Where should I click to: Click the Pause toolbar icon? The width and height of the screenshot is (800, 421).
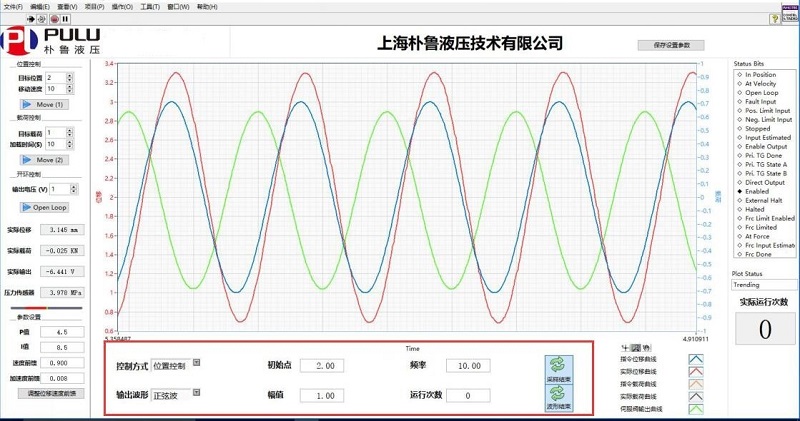pyautogui.click(x=66, y=19)
